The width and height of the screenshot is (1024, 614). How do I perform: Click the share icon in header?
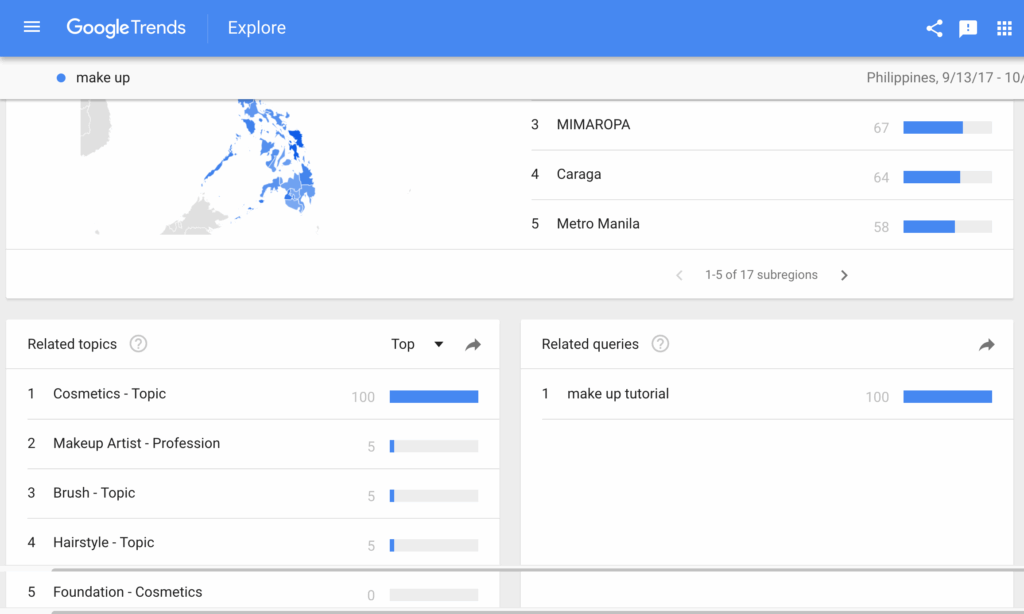934,28
